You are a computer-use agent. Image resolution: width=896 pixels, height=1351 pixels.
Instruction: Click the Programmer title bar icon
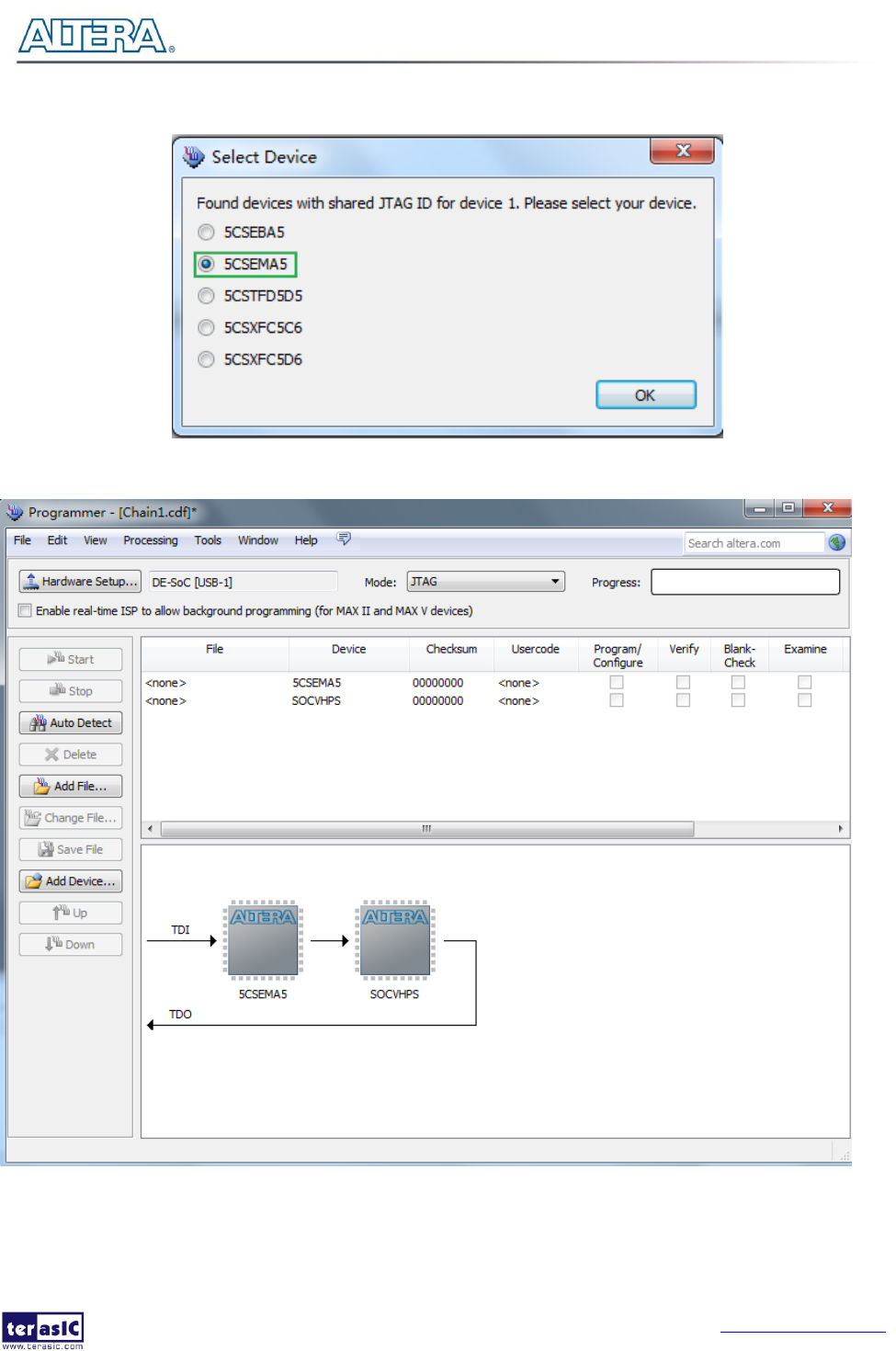pos(15,512)
